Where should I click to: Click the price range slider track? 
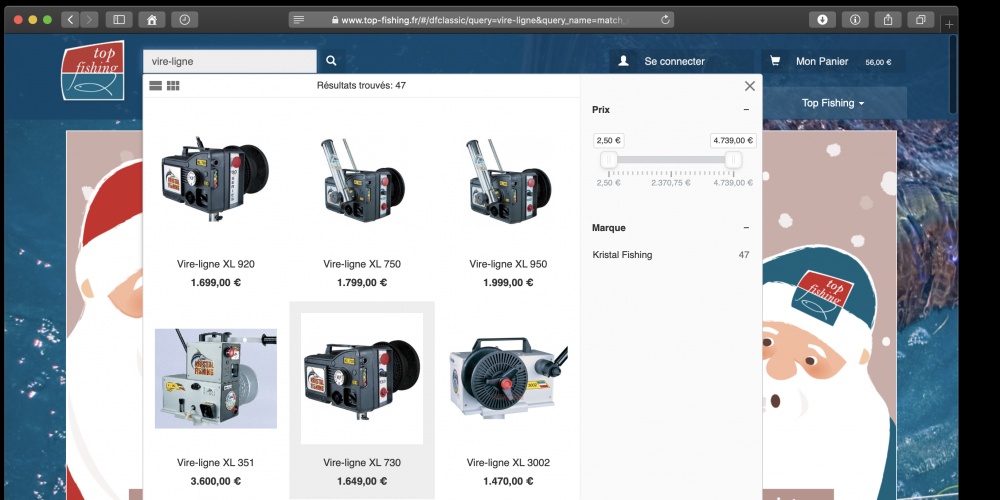pyautogui.click(x=671, y=160)
